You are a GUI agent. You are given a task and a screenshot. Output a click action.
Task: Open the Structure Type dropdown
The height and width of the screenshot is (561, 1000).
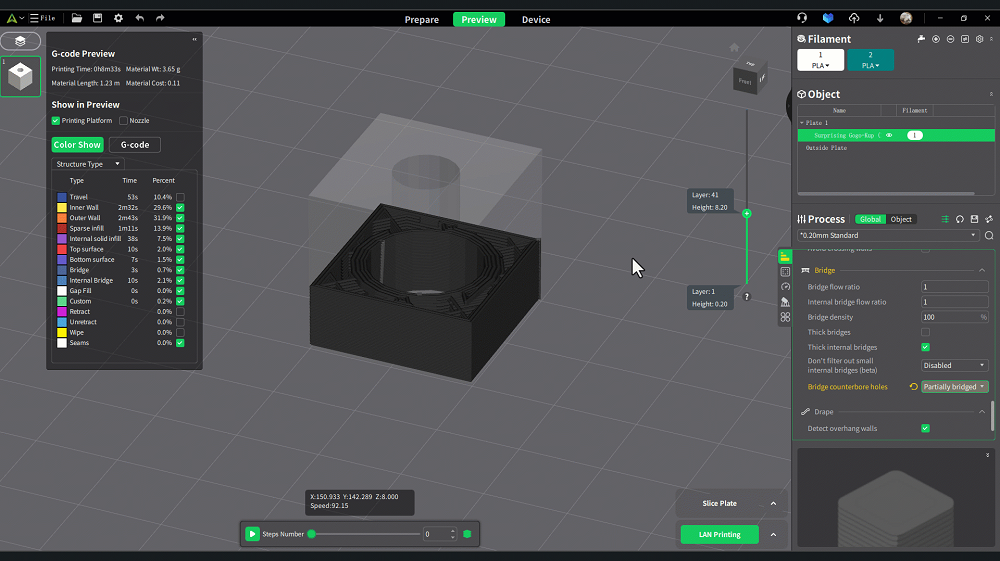click(87, 164)
